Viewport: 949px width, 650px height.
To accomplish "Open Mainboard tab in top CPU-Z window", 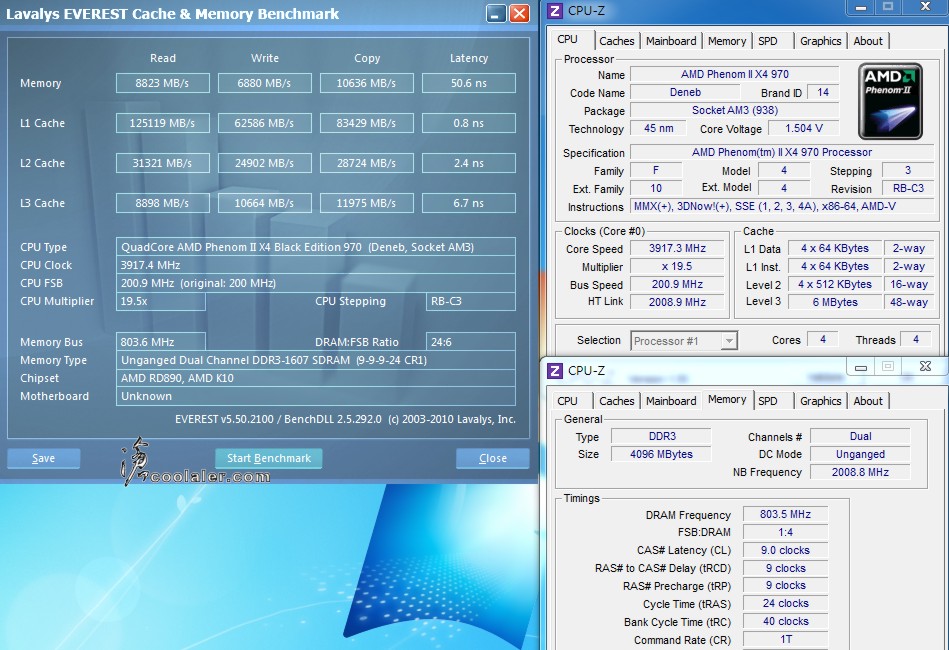I will click(671, 41).
